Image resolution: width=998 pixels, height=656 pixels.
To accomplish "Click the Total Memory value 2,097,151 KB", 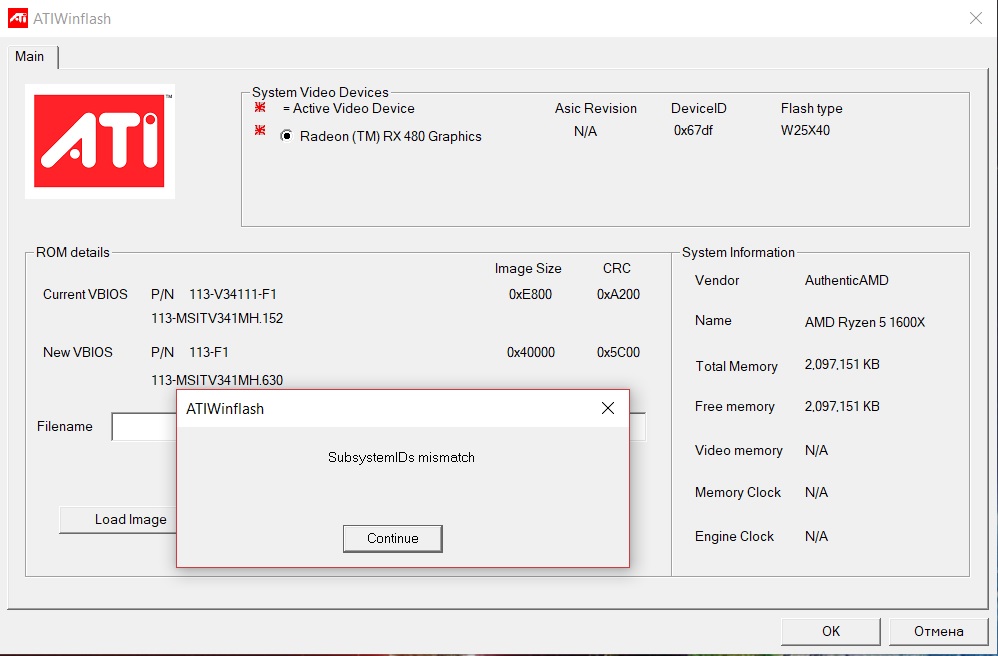I will click(x=842, y=365).
